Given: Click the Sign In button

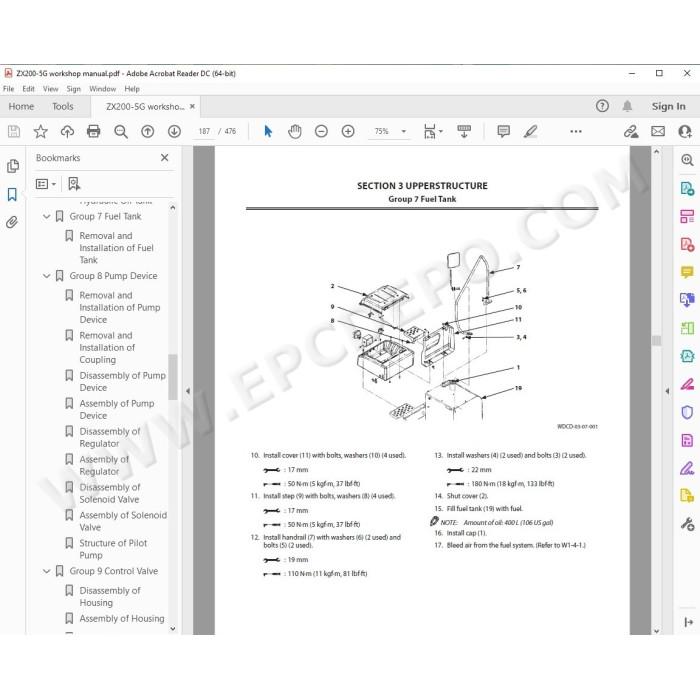Looking at the screenshot, I should [668, 106].
